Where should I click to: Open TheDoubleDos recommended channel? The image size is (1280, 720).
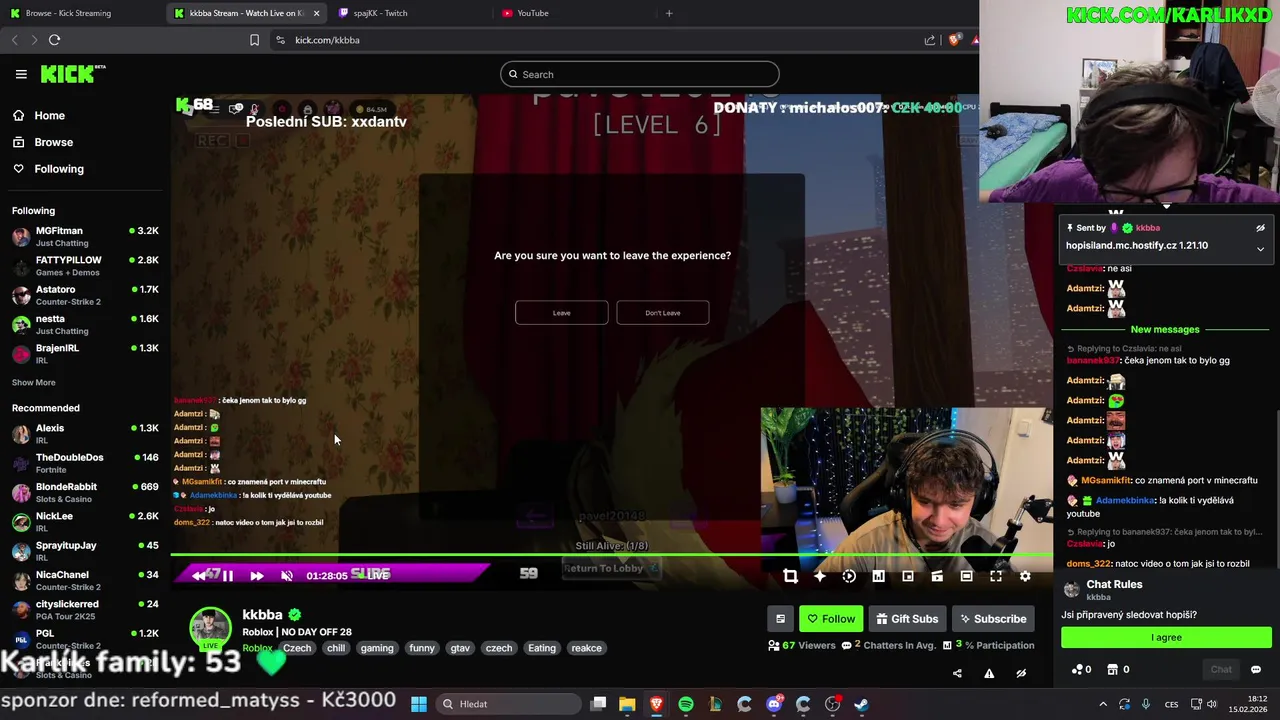(x=85, y=463)
